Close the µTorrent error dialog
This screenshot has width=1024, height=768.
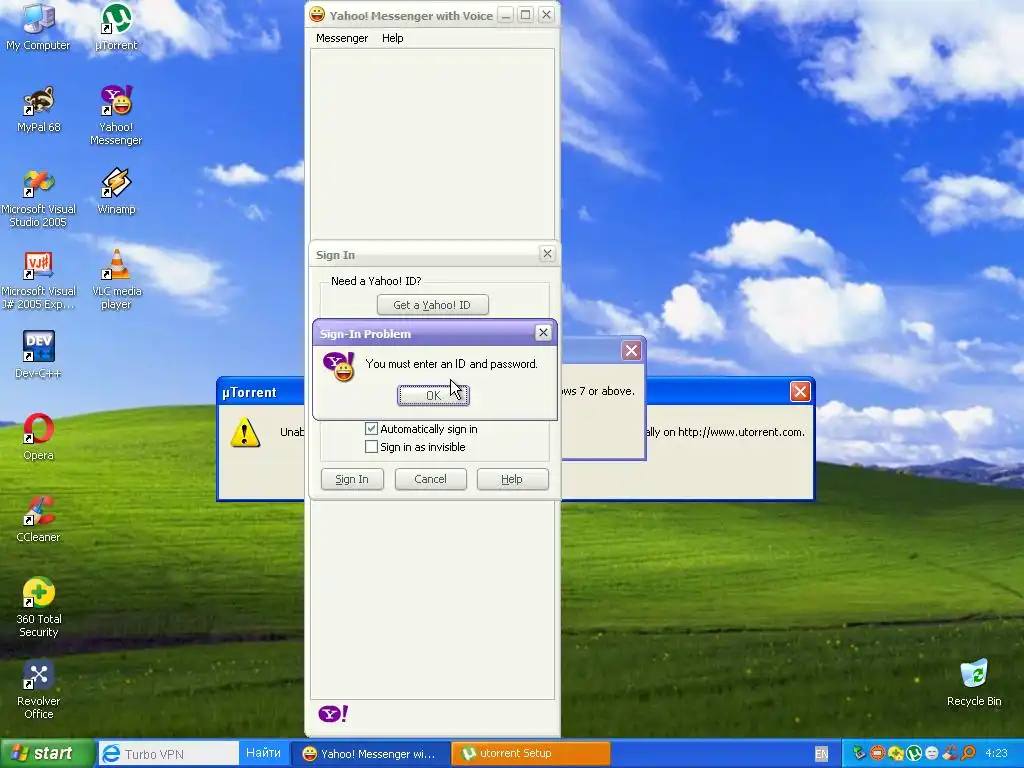[x=800, y=391]
